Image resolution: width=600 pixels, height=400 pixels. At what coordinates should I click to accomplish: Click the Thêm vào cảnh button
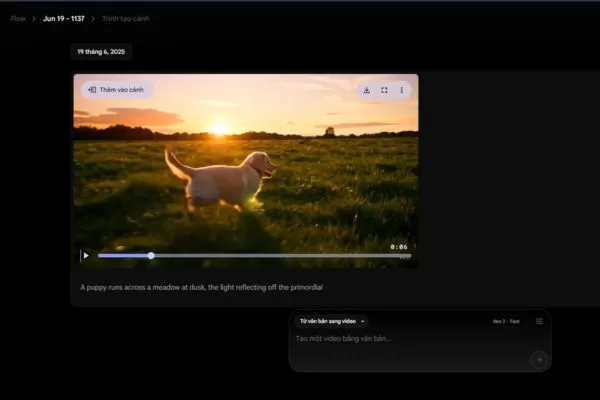pyautogui.click(x=116, y=90)
